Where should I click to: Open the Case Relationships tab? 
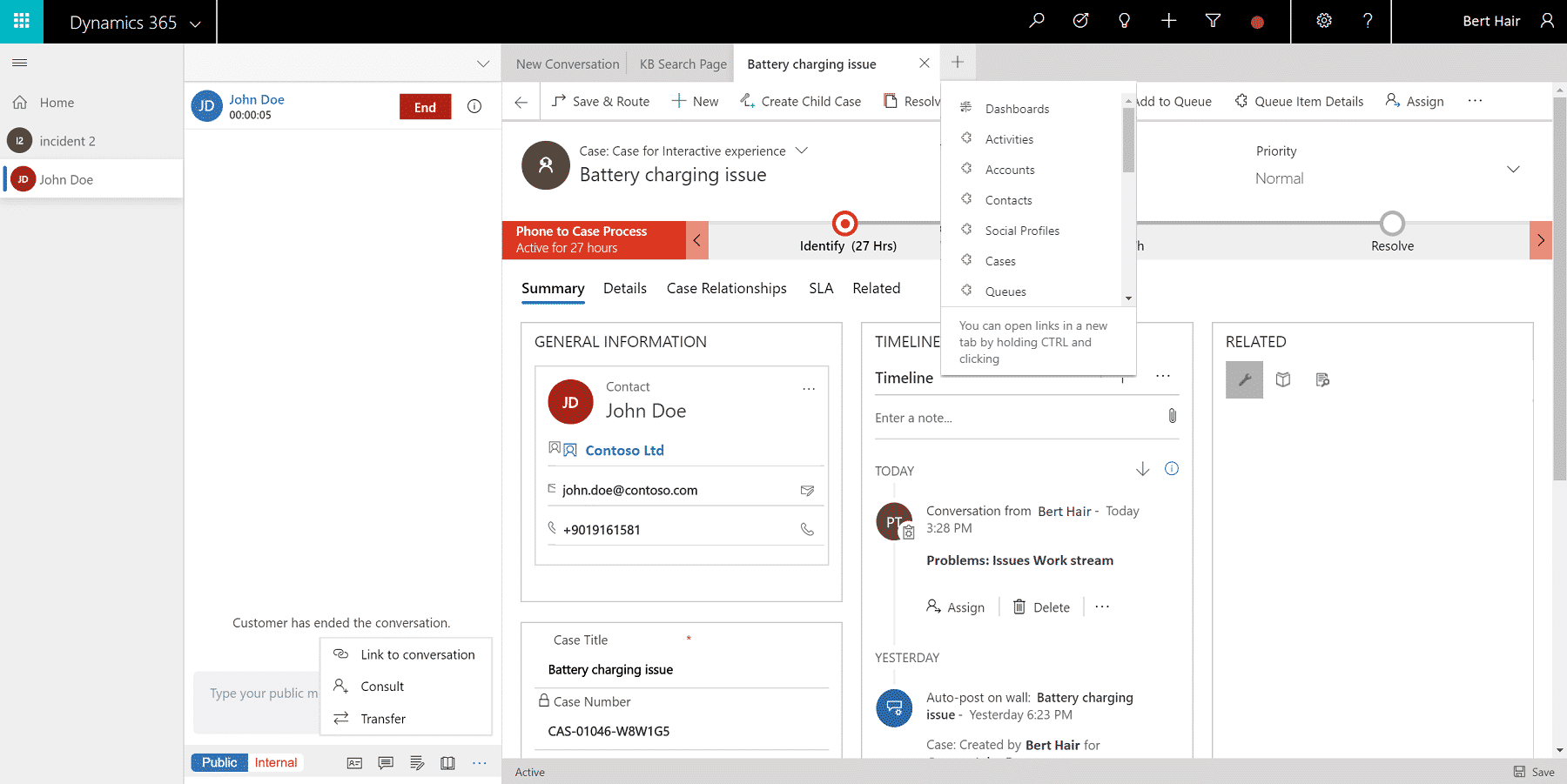727,288
